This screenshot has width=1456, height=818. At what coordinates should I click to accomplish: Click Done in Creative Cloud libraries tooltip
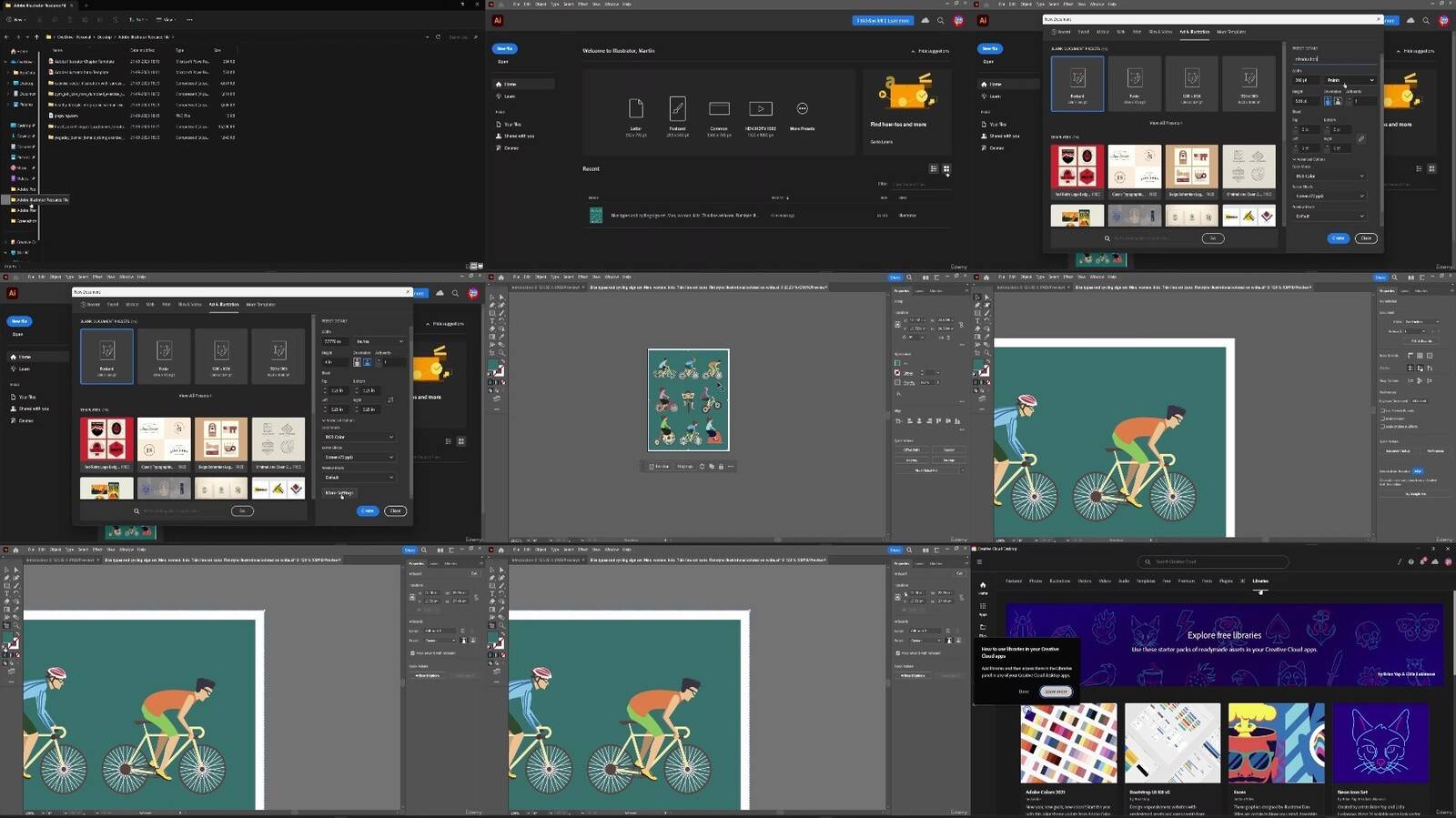point(1024,692)
